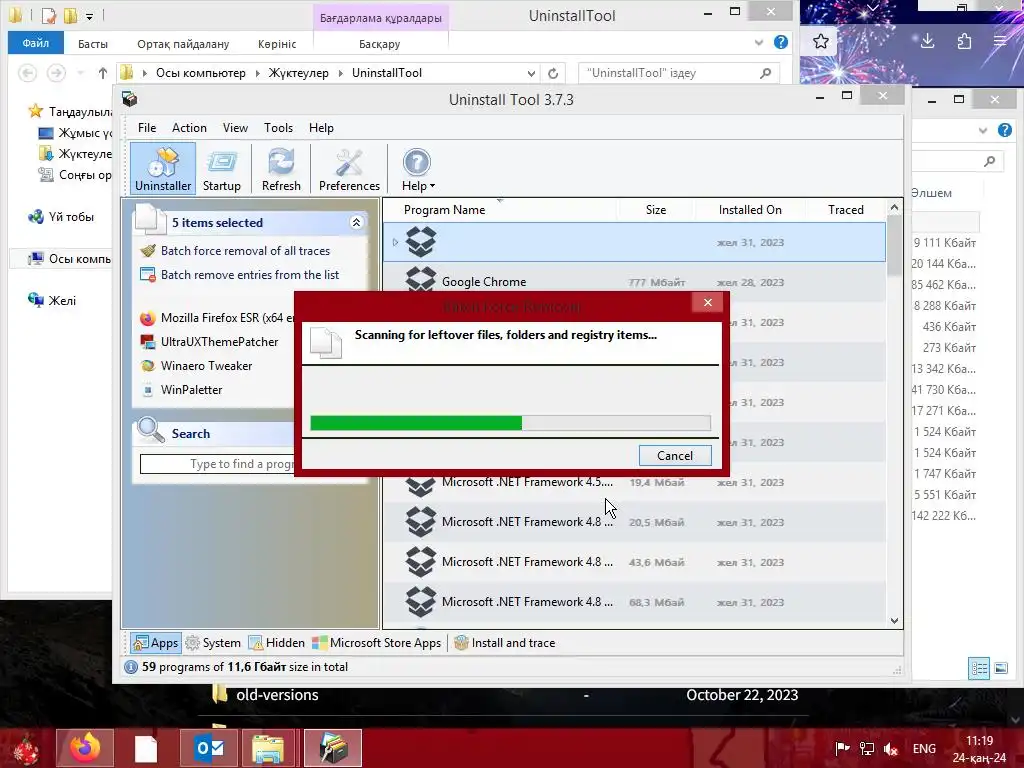This screenshot has height=768, width=1024.
Task: Click the browser bookmark star icon
Action: (820, 42)
